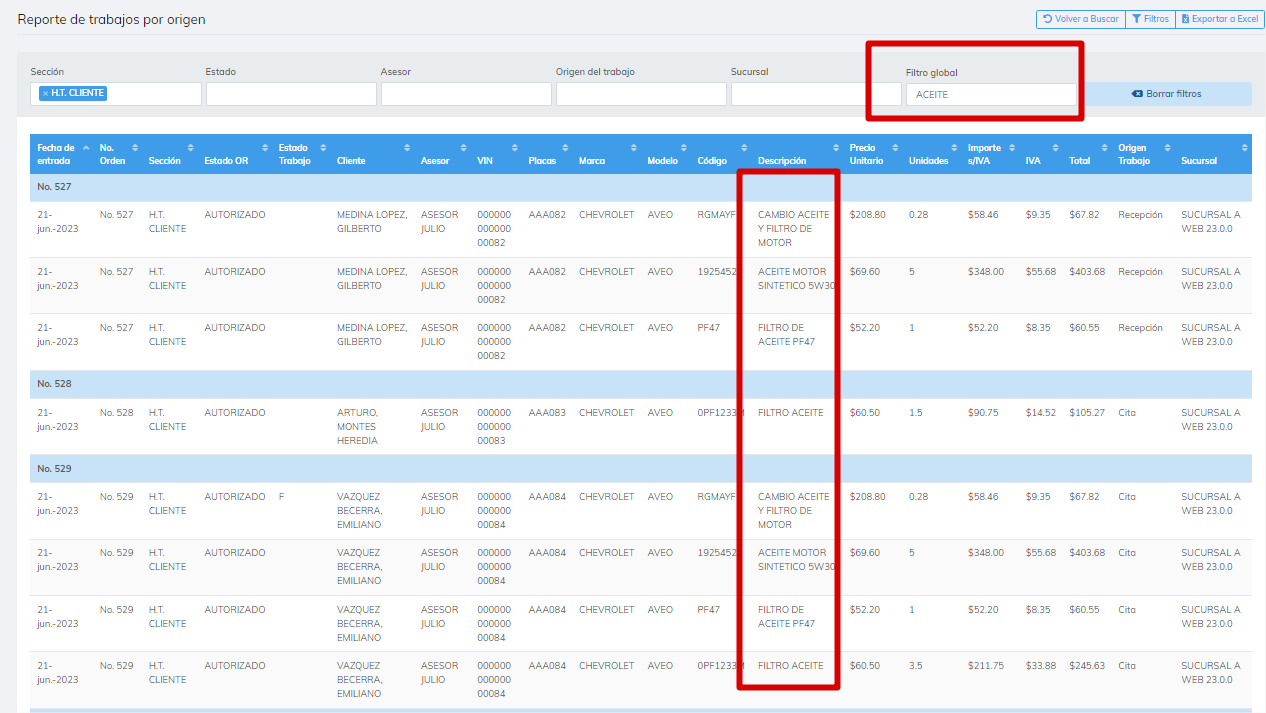Viewport: 1266px width, 713px height.
Task: Click the Borrar filtros button
Action: tap(1166, 94)
